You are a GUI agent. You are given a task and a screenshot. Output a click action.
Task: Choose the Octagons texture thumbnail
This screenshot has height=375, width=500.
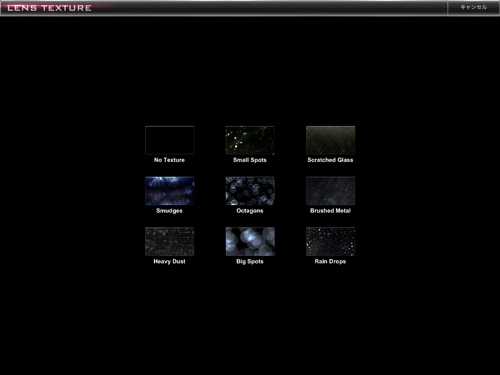click(250, 191)
